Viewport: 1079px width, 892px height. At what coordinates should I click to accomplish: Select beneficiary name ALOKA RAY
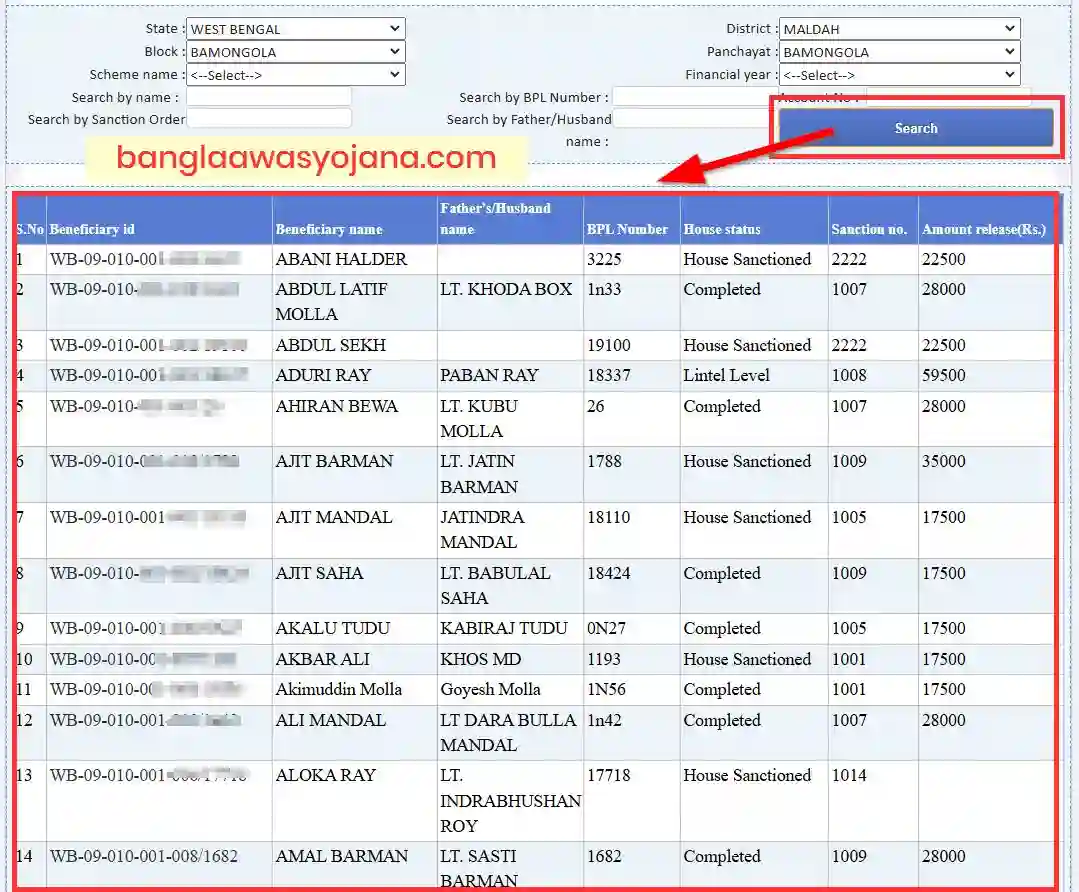(325, 775)
